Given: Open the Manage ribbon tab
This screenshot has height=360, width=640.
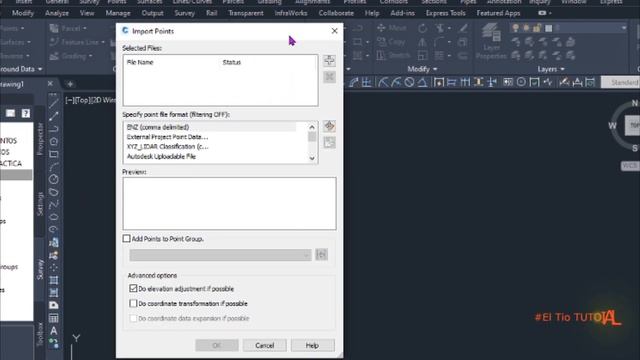Looking at the screenshot, I should pos(118,13).
